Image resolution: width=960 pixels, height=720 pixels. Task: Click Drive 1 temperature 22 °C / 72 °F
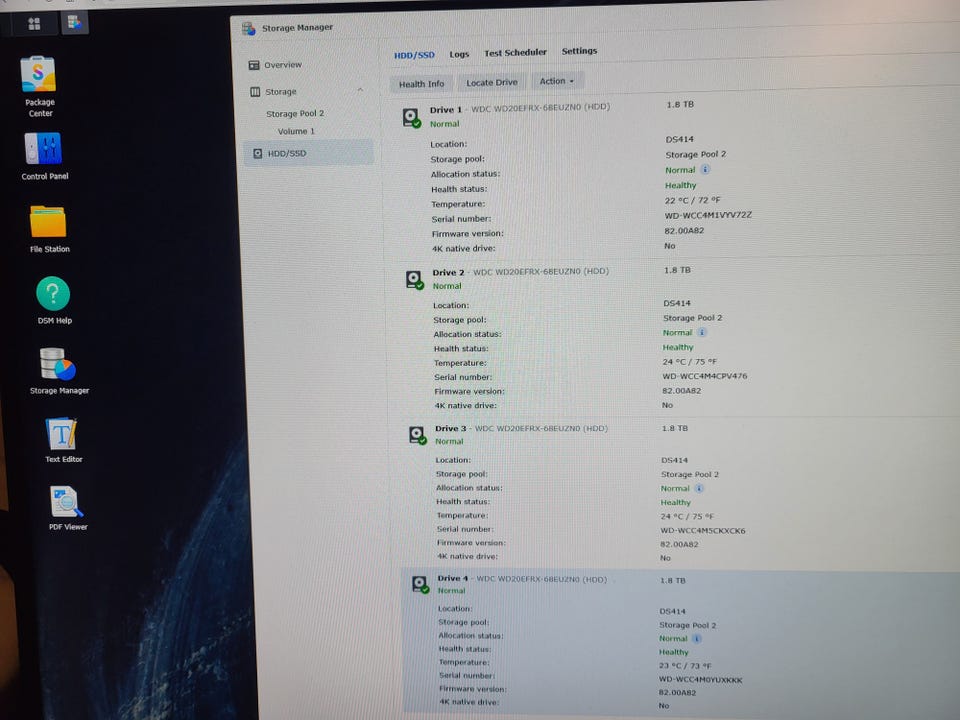[692, 200]
